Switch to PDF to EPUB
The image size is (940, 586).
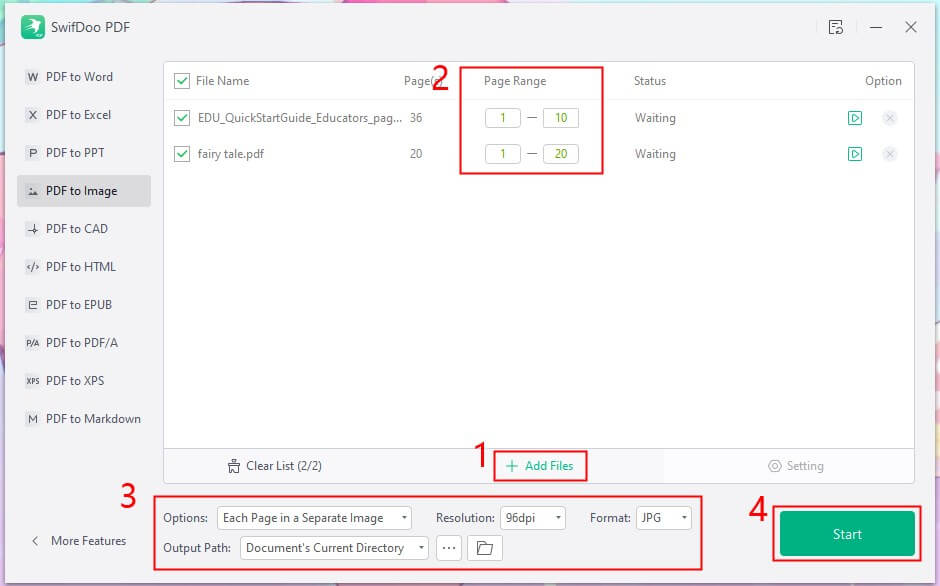[x=84, y=305]
